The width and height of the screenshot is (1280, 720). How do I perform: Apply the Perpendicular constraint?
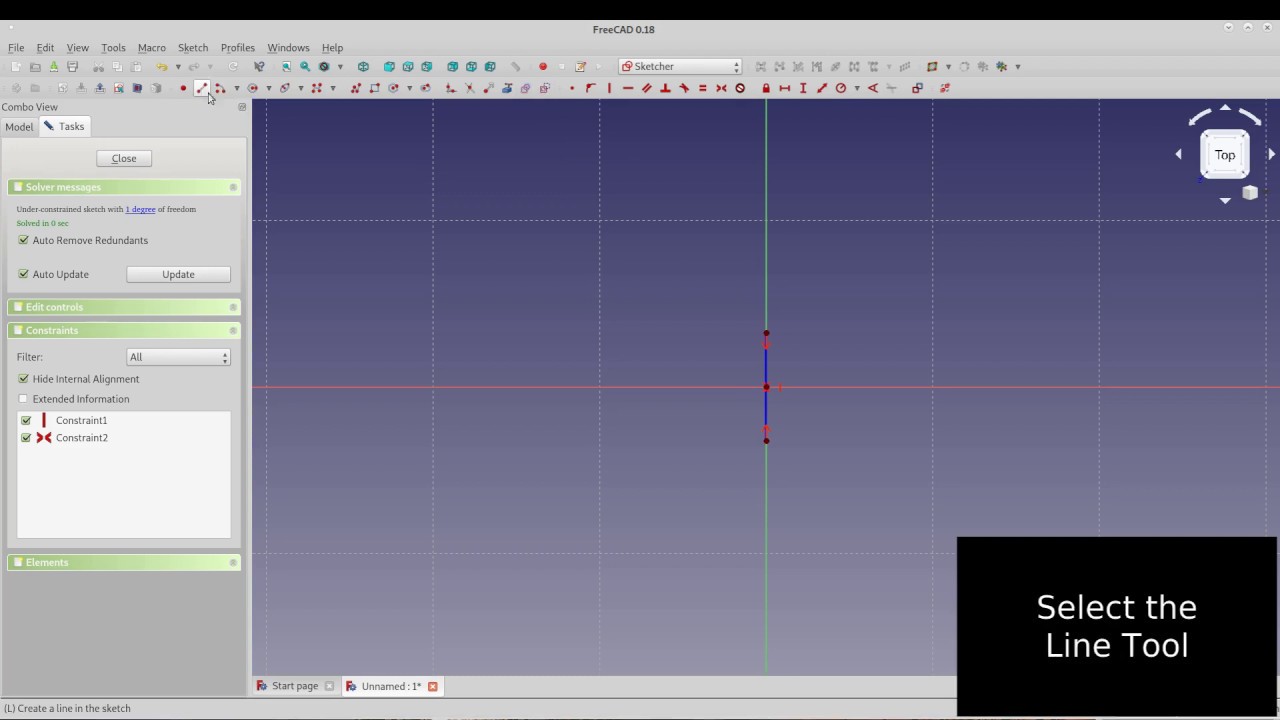click(x=665, y=88)
